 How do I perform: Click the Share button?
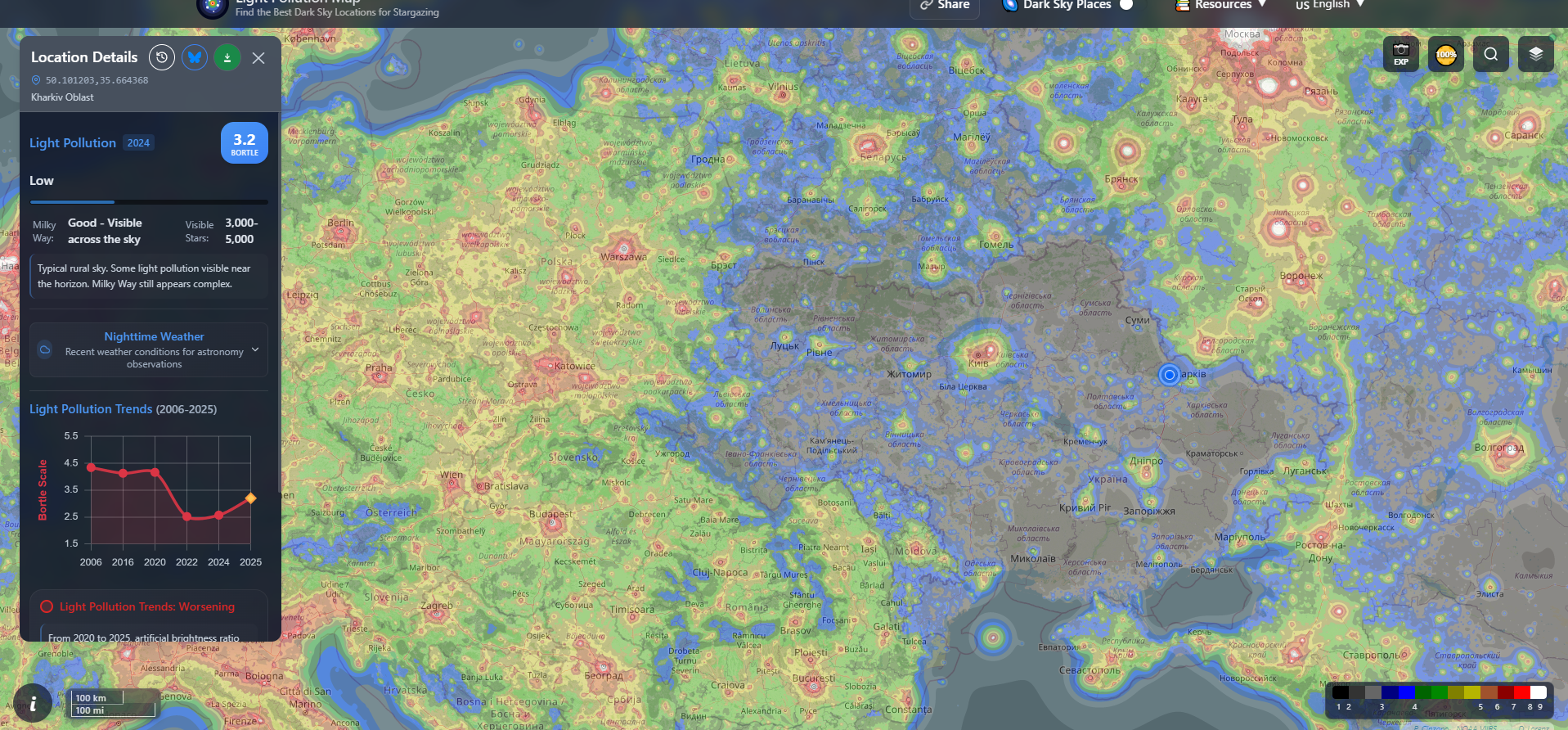(x=946, y=6)
